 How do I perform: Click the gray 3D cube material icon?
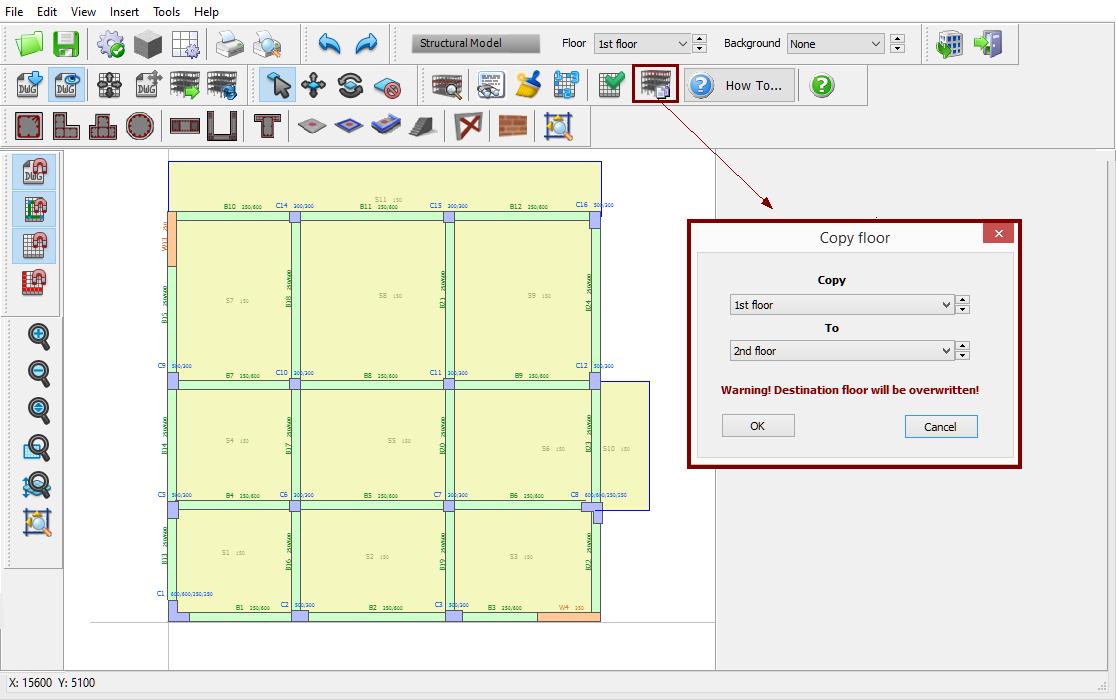coord(148,44)
